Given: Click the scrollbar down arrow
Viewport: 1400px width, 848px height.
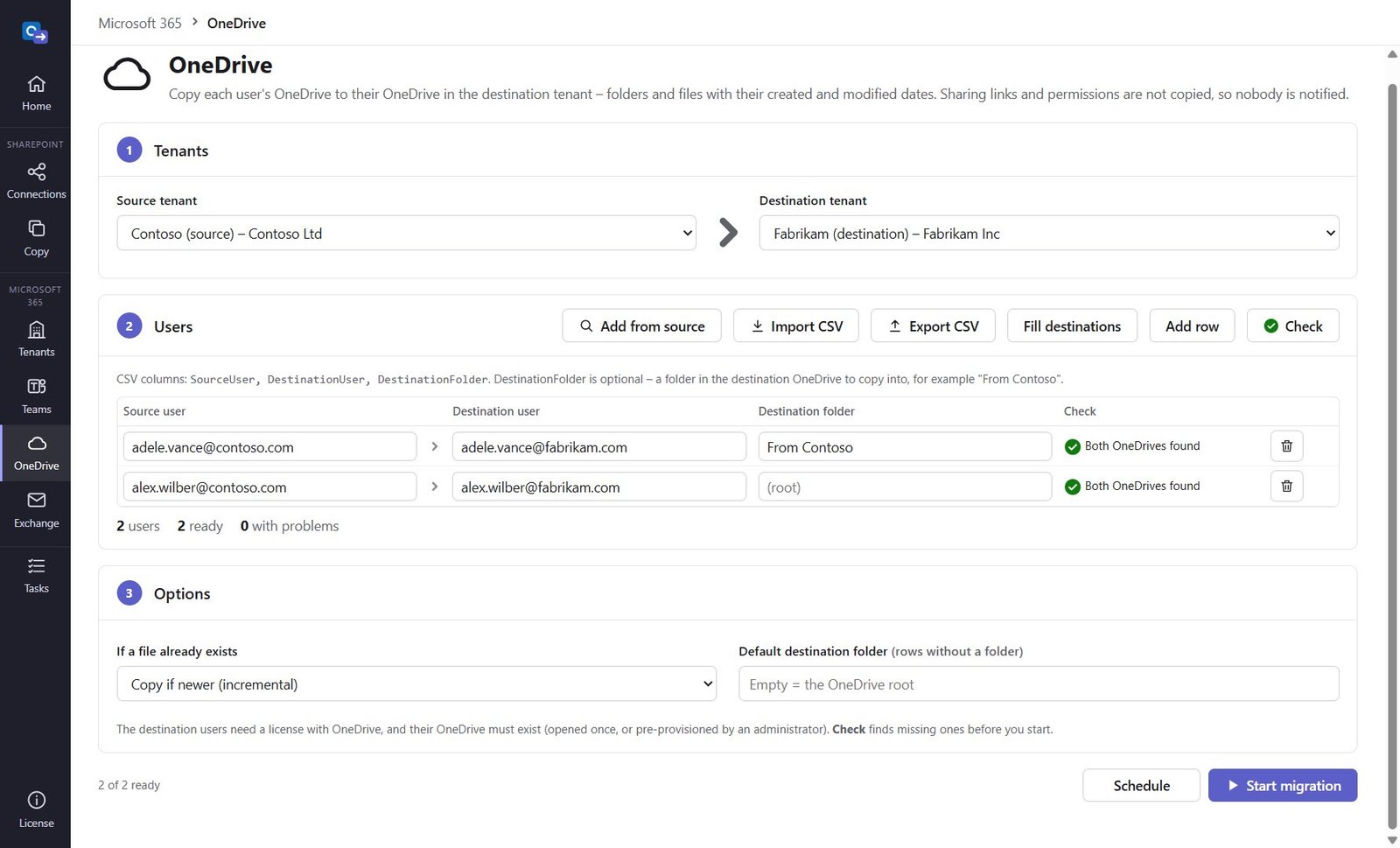Looking at the screenshot, I should 1392,840.
